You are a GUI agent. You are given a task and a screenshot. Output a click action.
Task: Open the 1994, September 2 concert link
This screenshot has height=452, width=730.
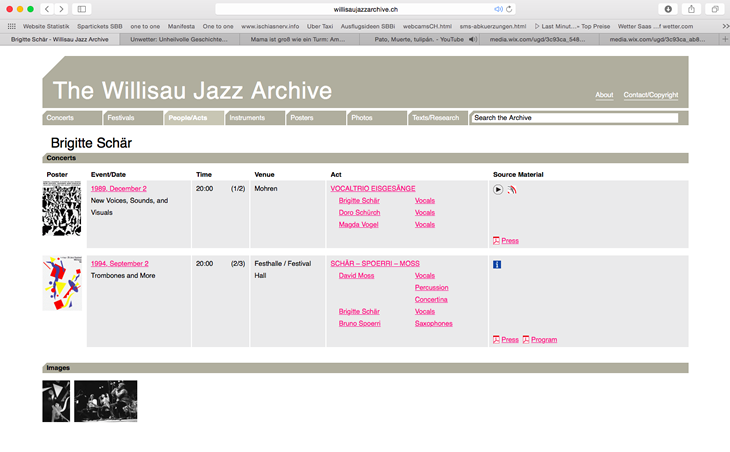(x=120, y=263)
